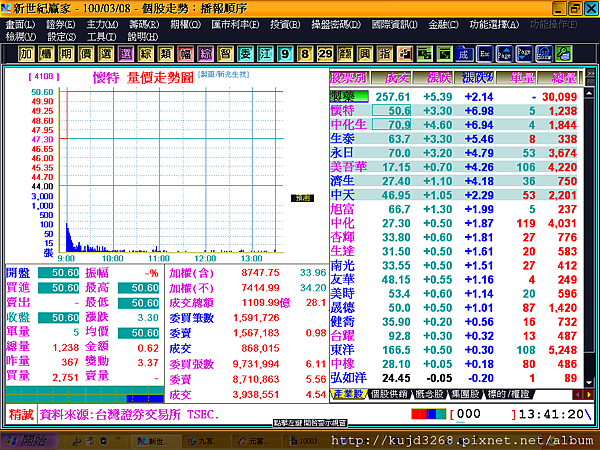
Task: Click the 單量 column header
Action: [516, 78]
